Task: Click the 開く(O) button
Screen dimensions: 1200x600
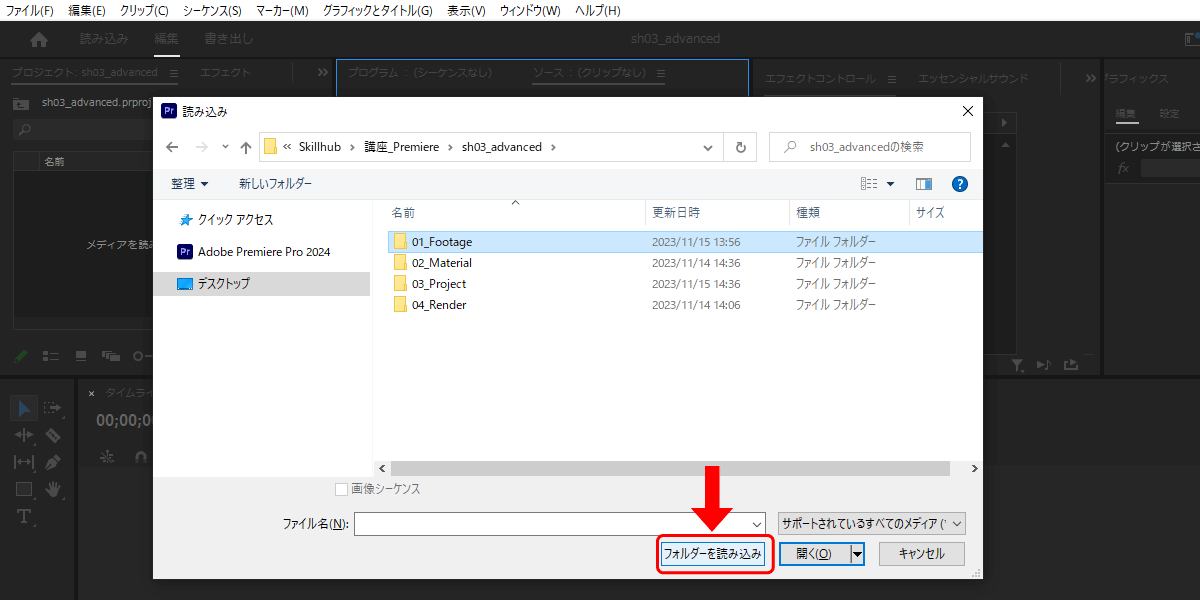Action: 813,554
